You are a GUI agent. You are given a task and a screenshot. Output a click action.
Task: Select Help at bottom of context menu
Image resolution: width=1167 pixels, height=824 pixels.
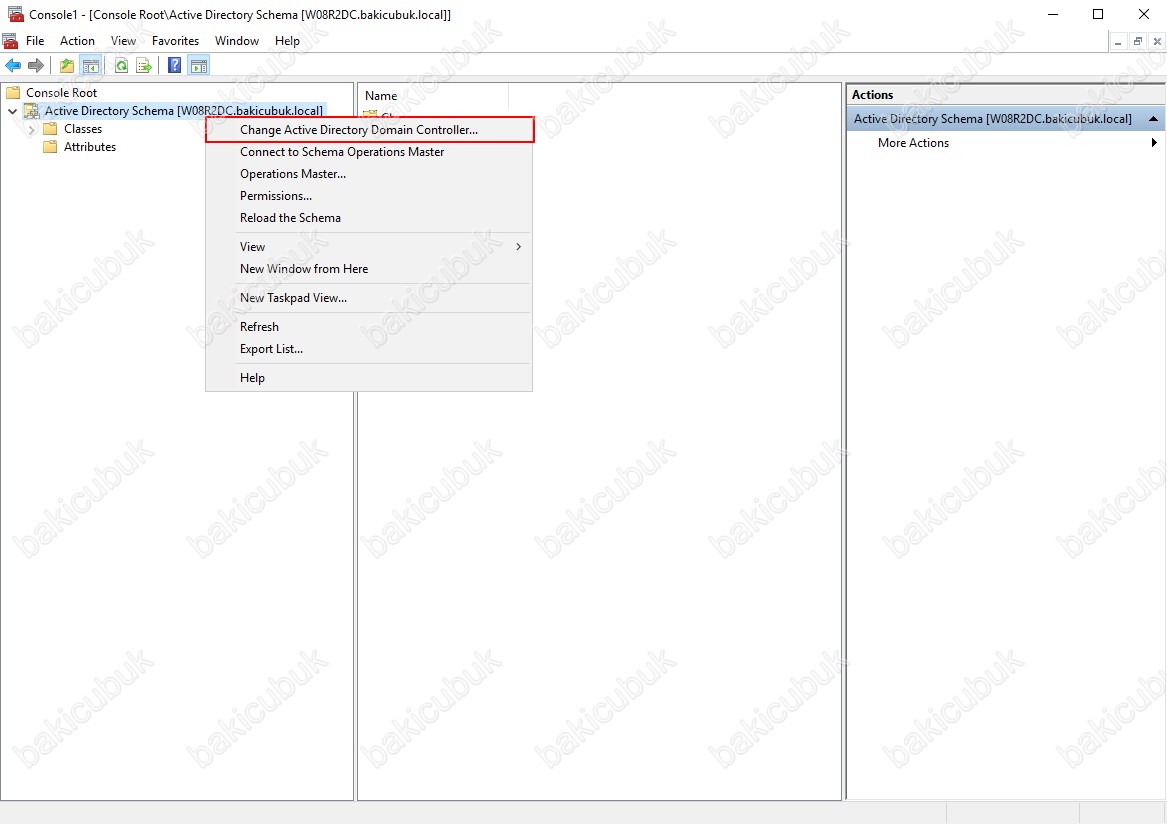[370, 377]
